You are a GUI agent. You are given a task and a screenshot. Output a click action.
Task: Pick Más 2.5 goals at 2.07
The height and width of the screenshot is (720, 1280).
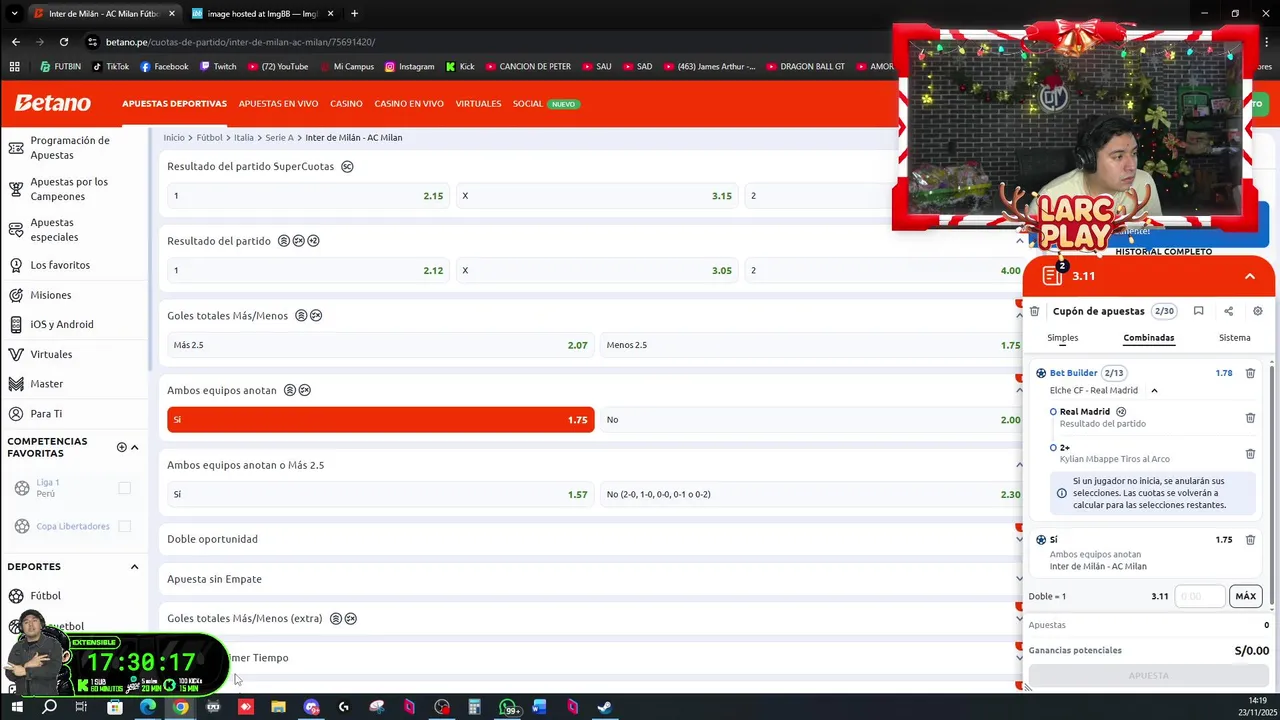pyautogui.click(x=381, y=345)
